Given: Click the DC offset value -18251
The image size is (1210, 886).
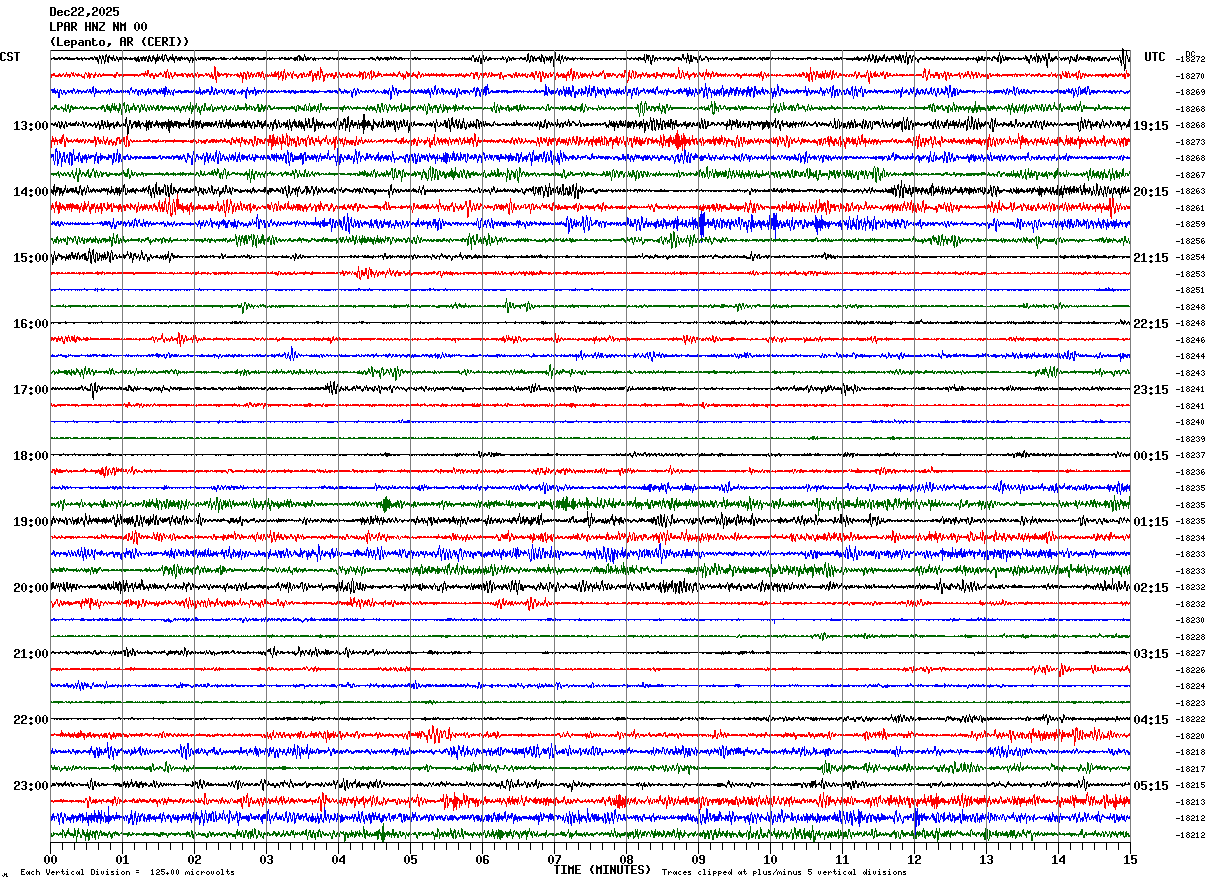Looking at the screenshot, I should (1191, 290).
